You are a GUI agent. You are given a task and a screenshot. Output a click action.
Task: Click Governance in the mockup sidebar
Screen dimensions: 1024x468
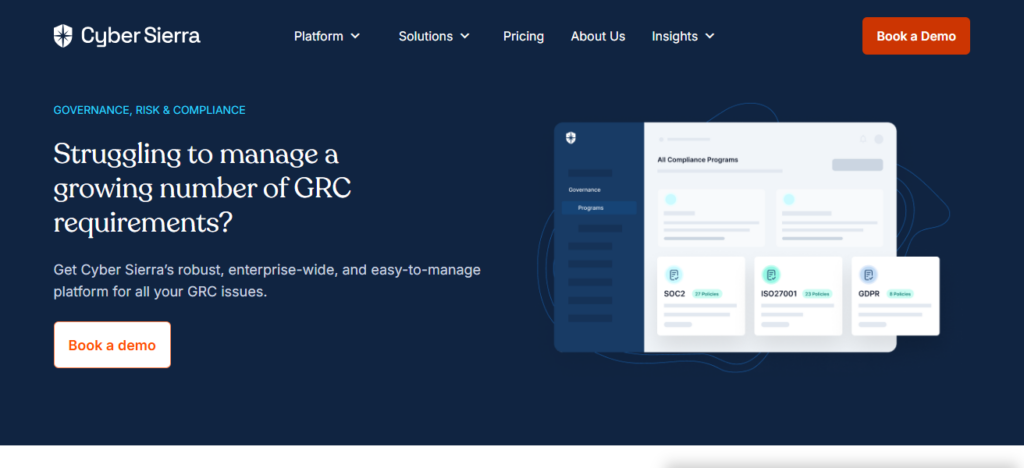584,189
